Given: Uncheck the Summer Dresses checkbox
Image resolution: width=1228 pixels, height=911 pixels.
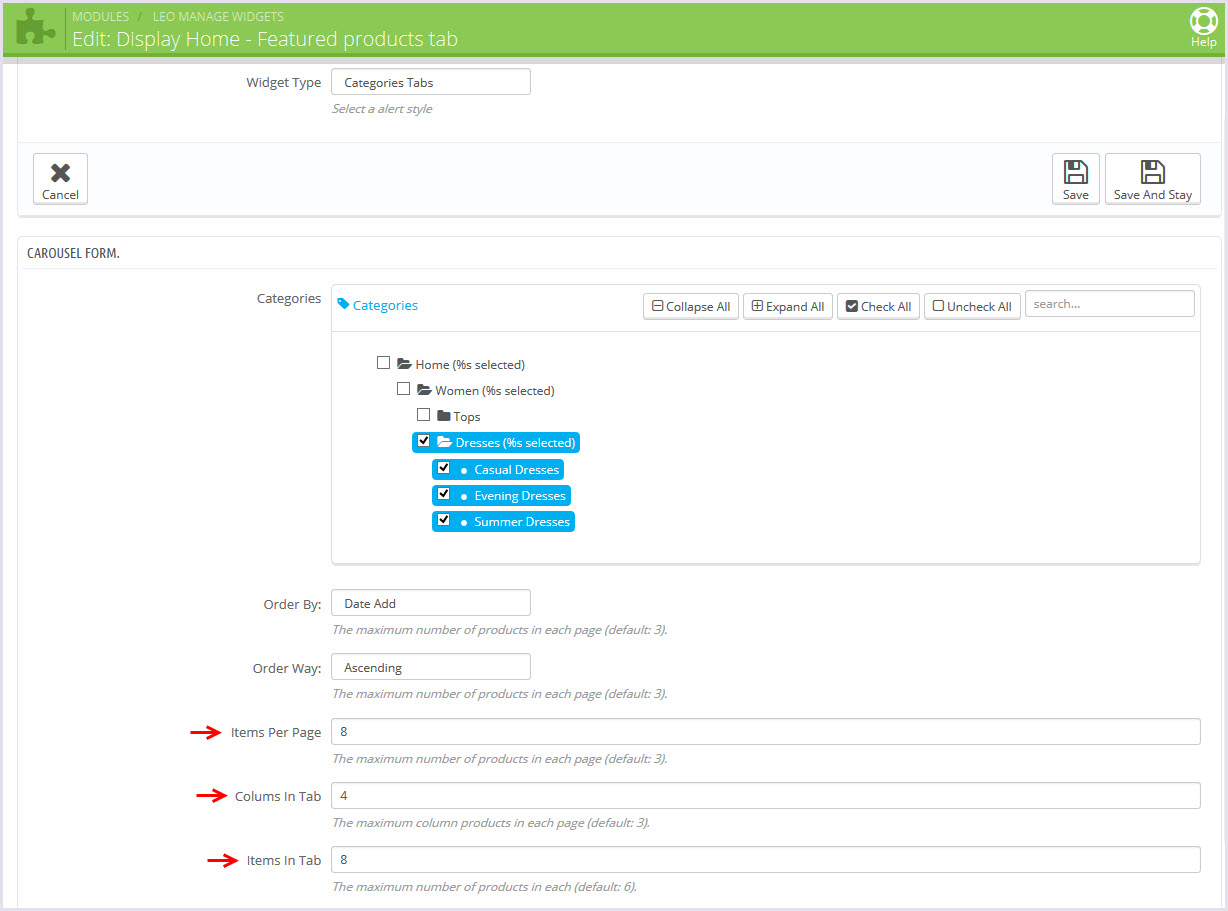Looking at the screenshot, I should tap(443, 520).
